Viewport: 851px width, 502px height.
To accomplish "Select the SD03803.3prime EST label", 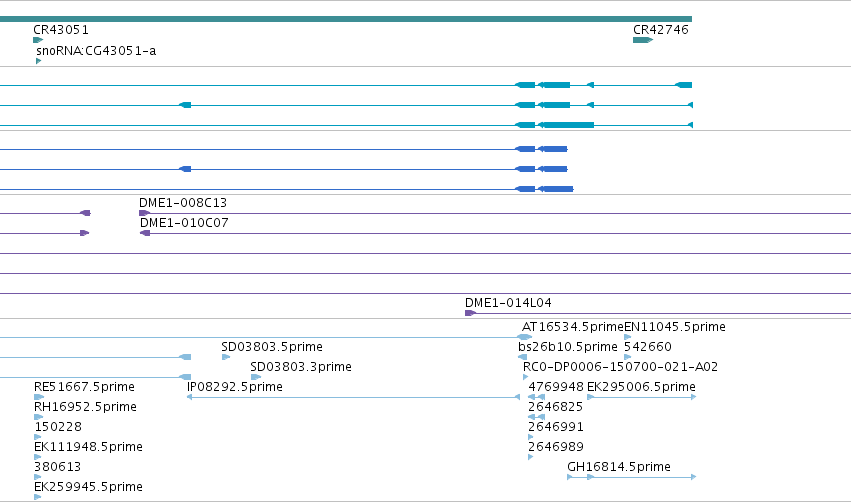I will pos(301,367).
